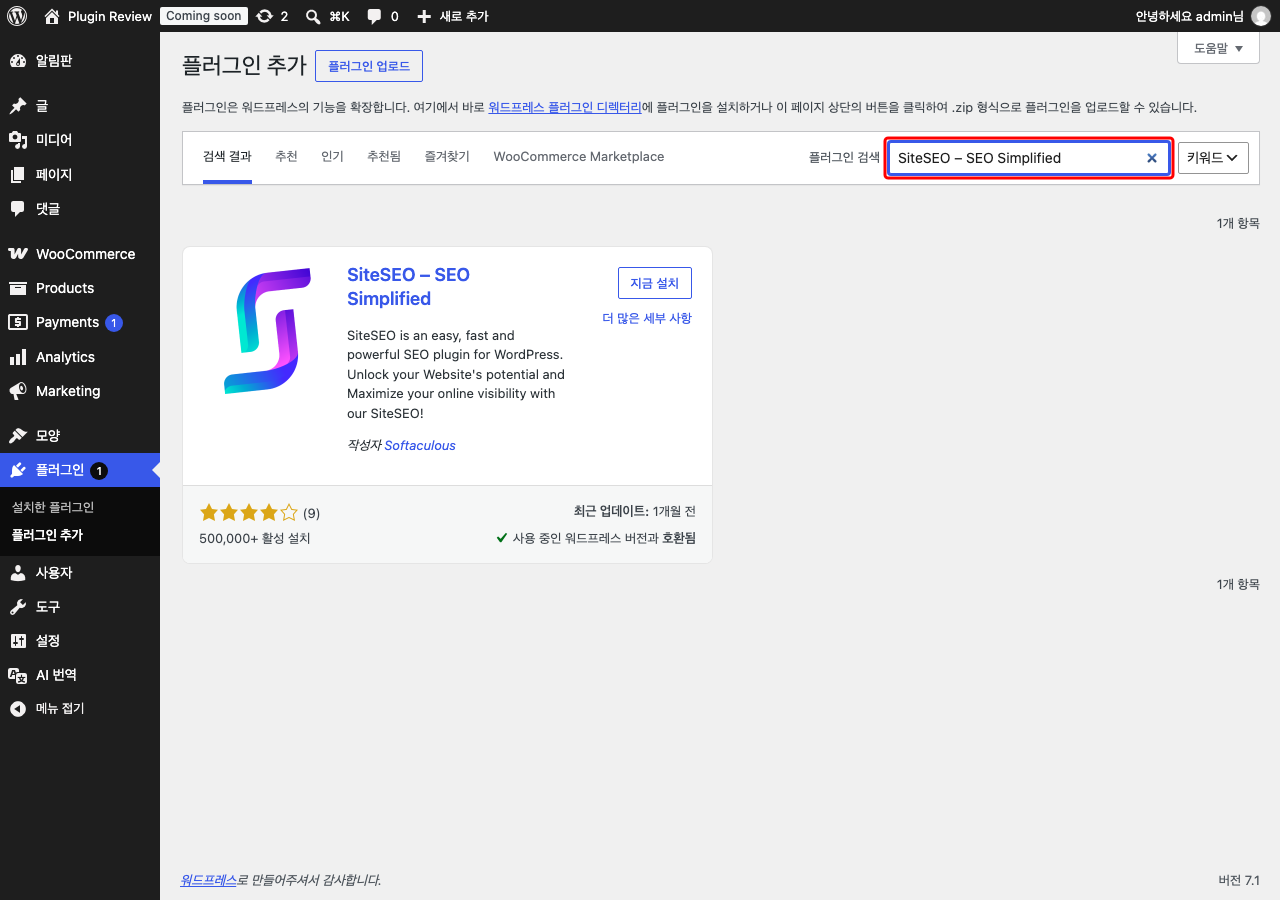Click the 플러그인 업로드 button

tap(369, 66)
